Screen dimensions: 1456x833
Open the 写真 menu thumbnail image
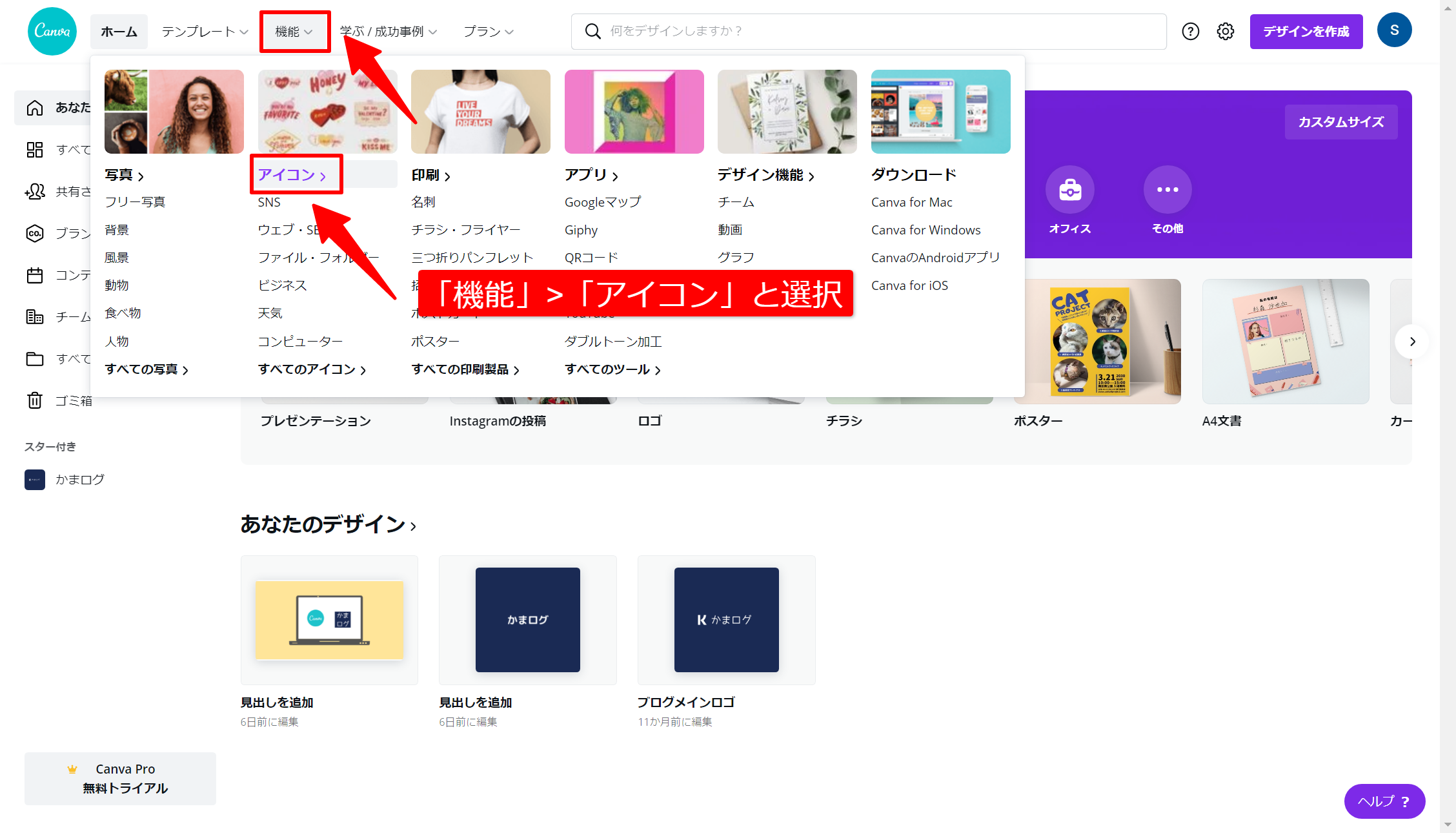174,112
